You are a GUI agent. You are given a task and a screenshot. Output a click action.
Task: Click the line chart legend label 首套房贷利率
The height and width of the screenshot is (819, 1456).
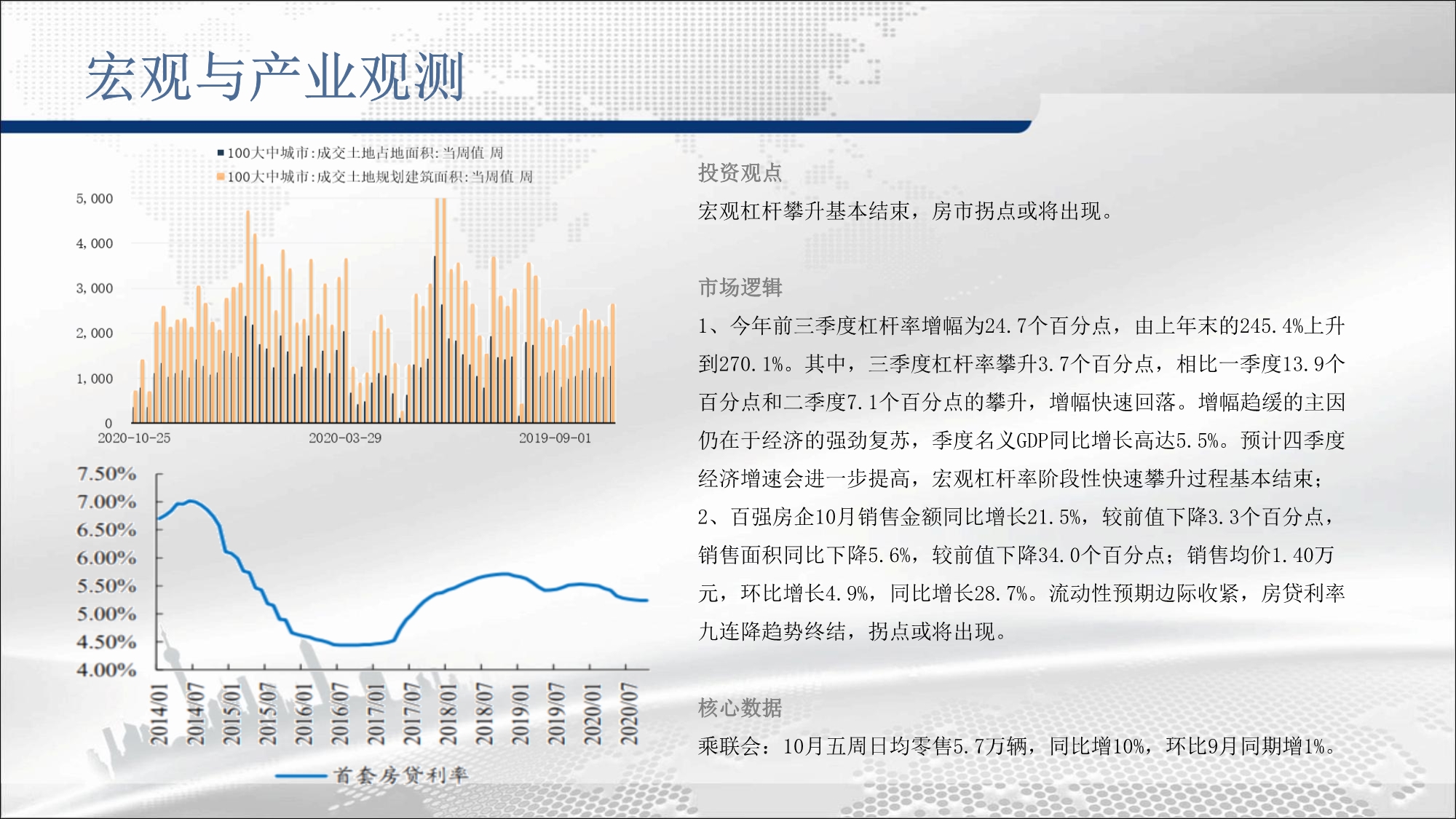point(400,775)
